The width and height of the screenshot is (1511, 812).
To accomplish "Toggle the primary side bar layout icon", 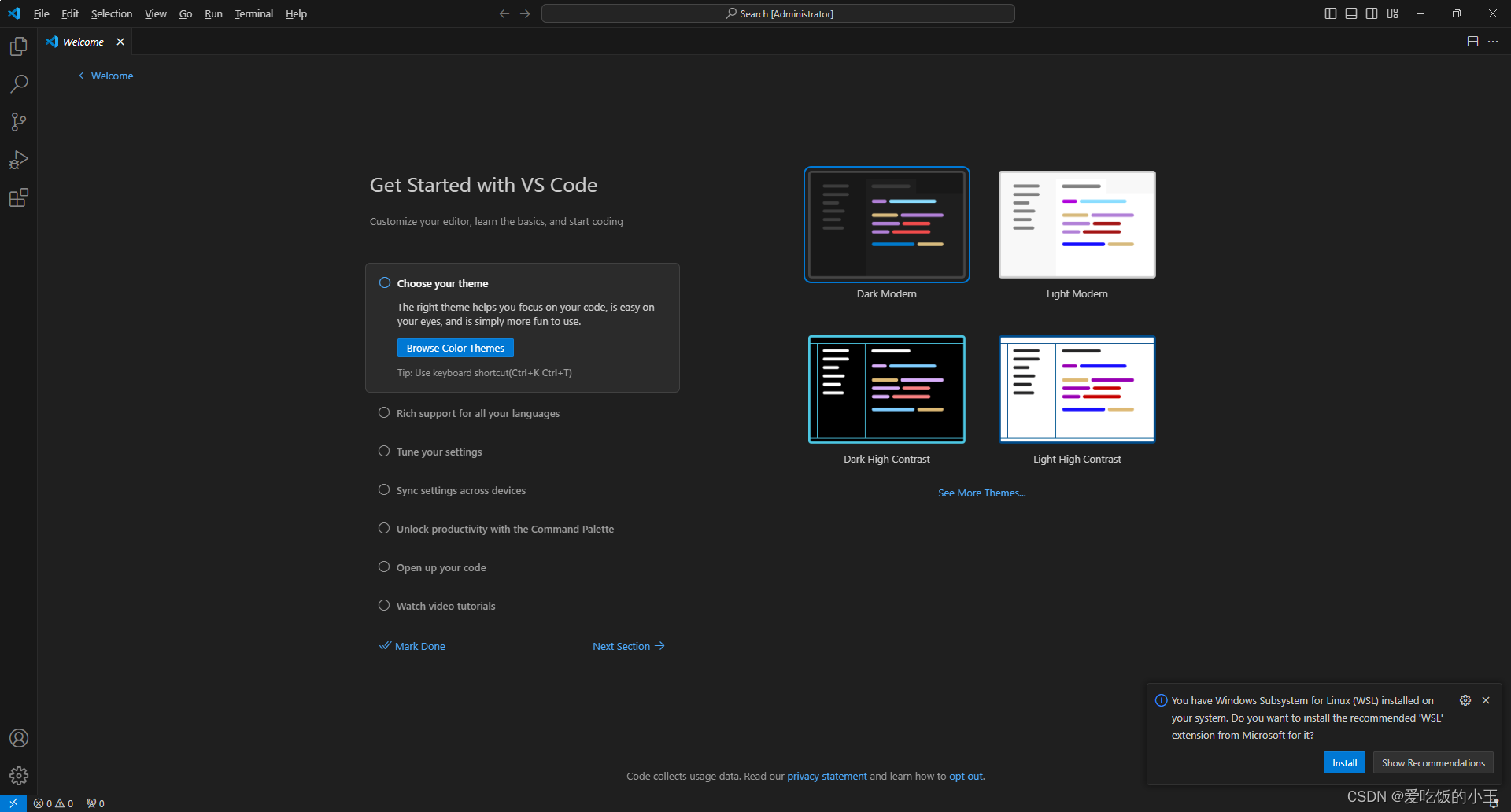I will 1331,13.
